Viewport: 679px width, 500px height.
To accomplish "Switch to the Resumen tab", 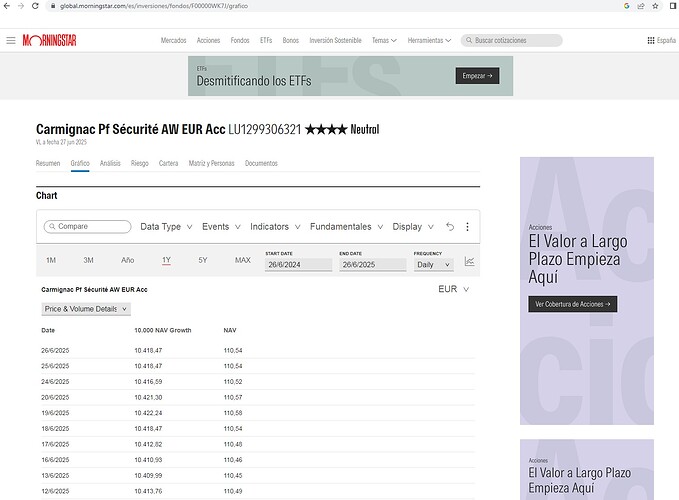I will [48, 163].
